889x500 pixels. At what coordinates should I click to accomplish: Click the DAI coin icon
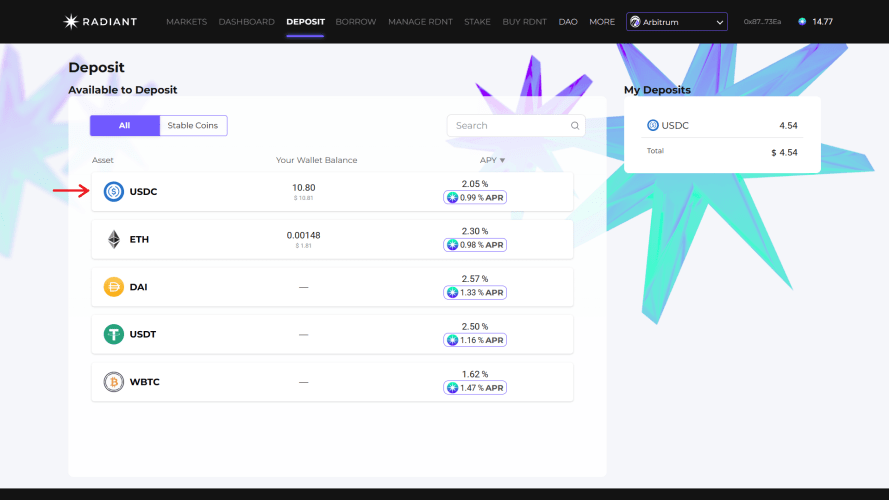113,287
